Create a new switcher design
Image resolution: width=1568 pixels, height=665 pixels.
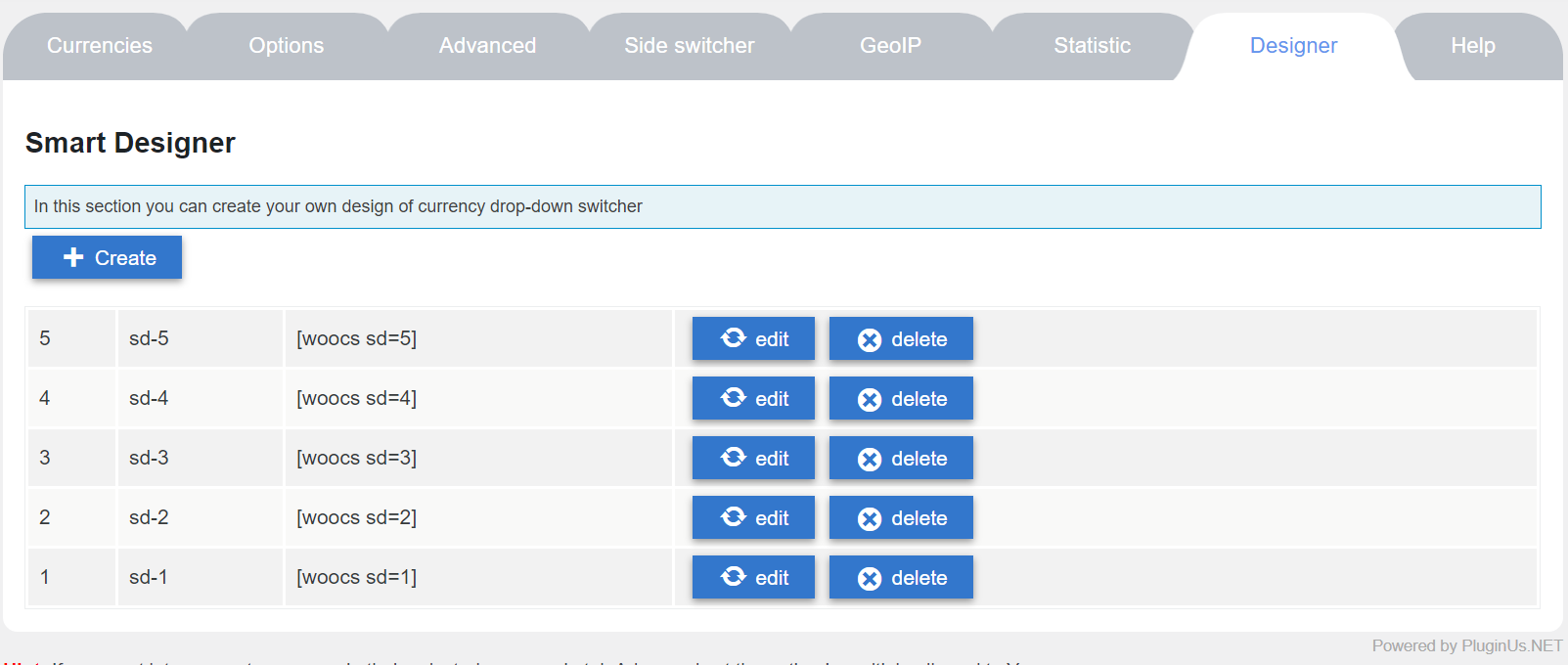click(107, 257)
